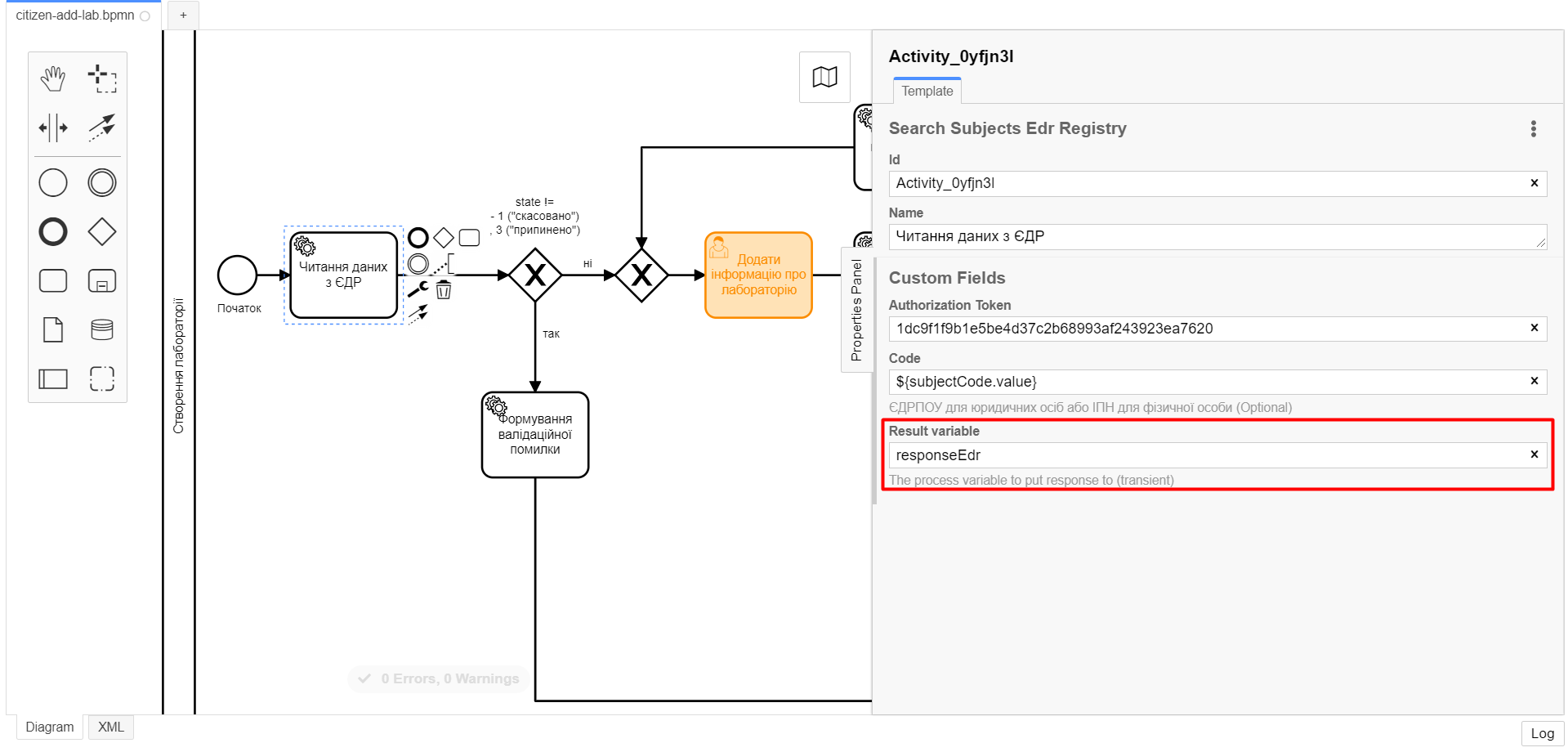Image resolution: width=1568 pixels, height=752 pixels.
Task: Clear the Result variable field
Action: 1534,454
